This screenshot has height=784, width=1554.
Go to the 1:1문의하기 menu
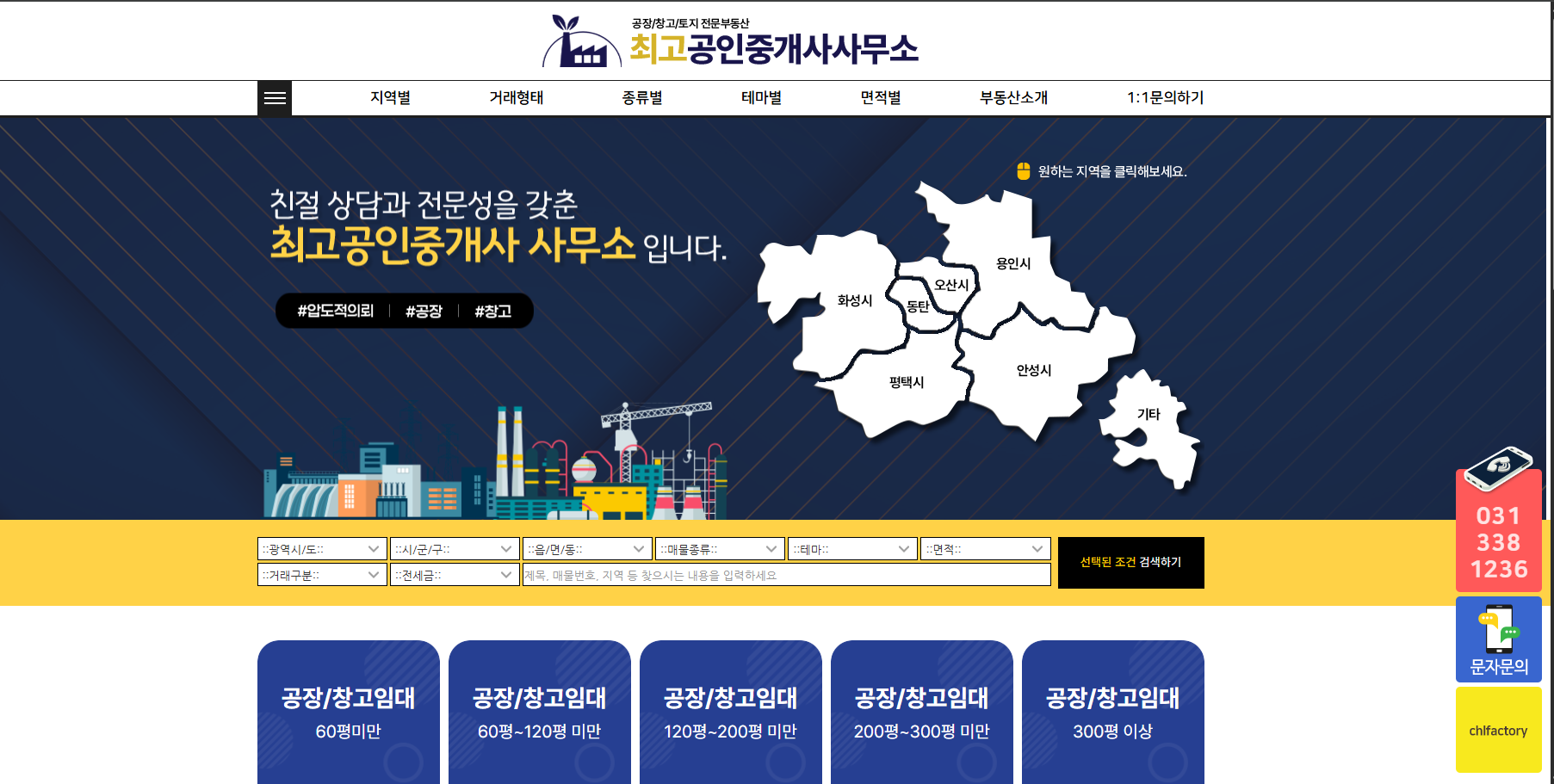[1165, 98]
